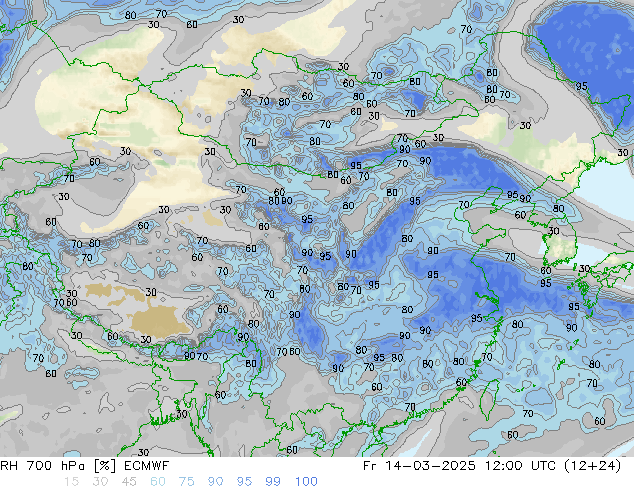Click legend value 60 in bottom color scale
The image size is (634, 490).
click(x=158, y=482)
